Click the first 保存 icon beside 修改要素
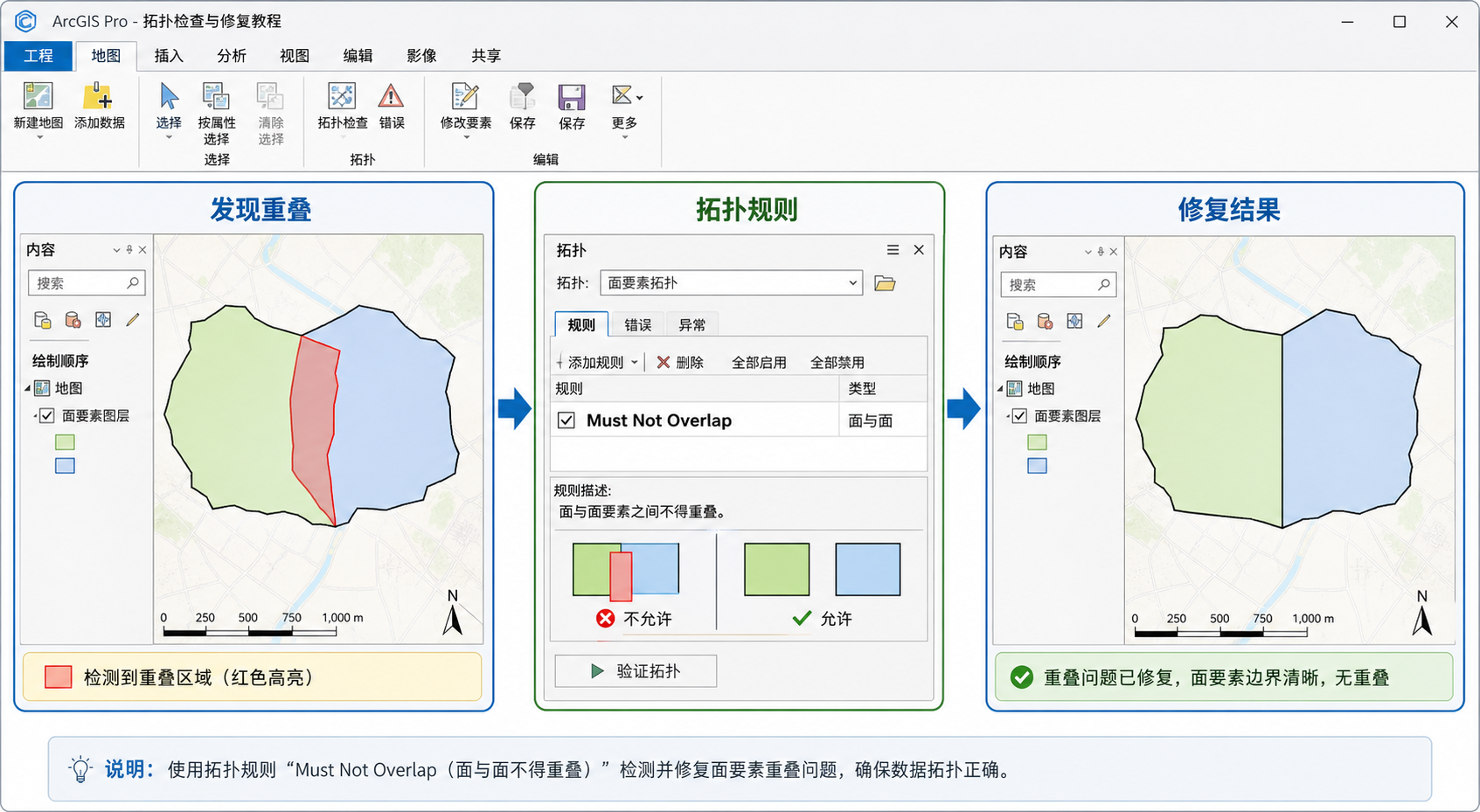Screen dimensions: 1480x812 click(x=522, y=97)
